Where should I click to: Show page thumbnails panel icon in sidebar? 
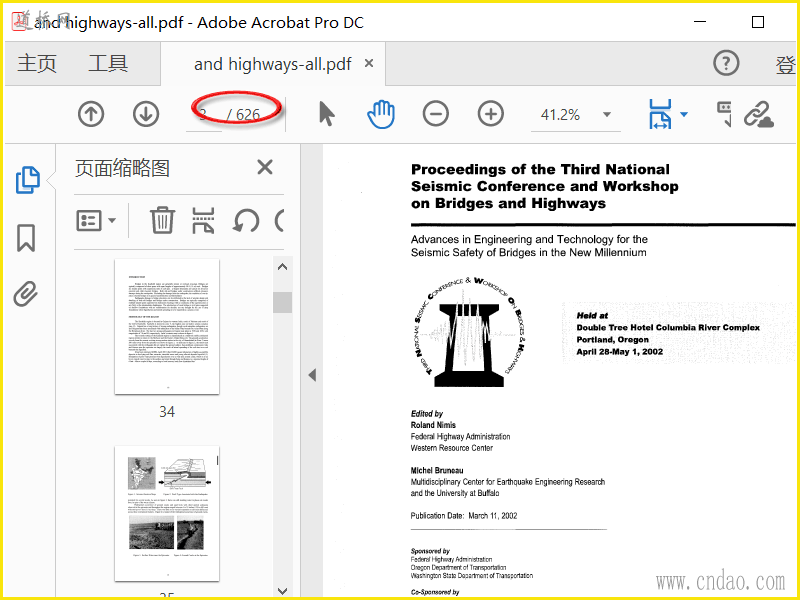pos(28,180)
